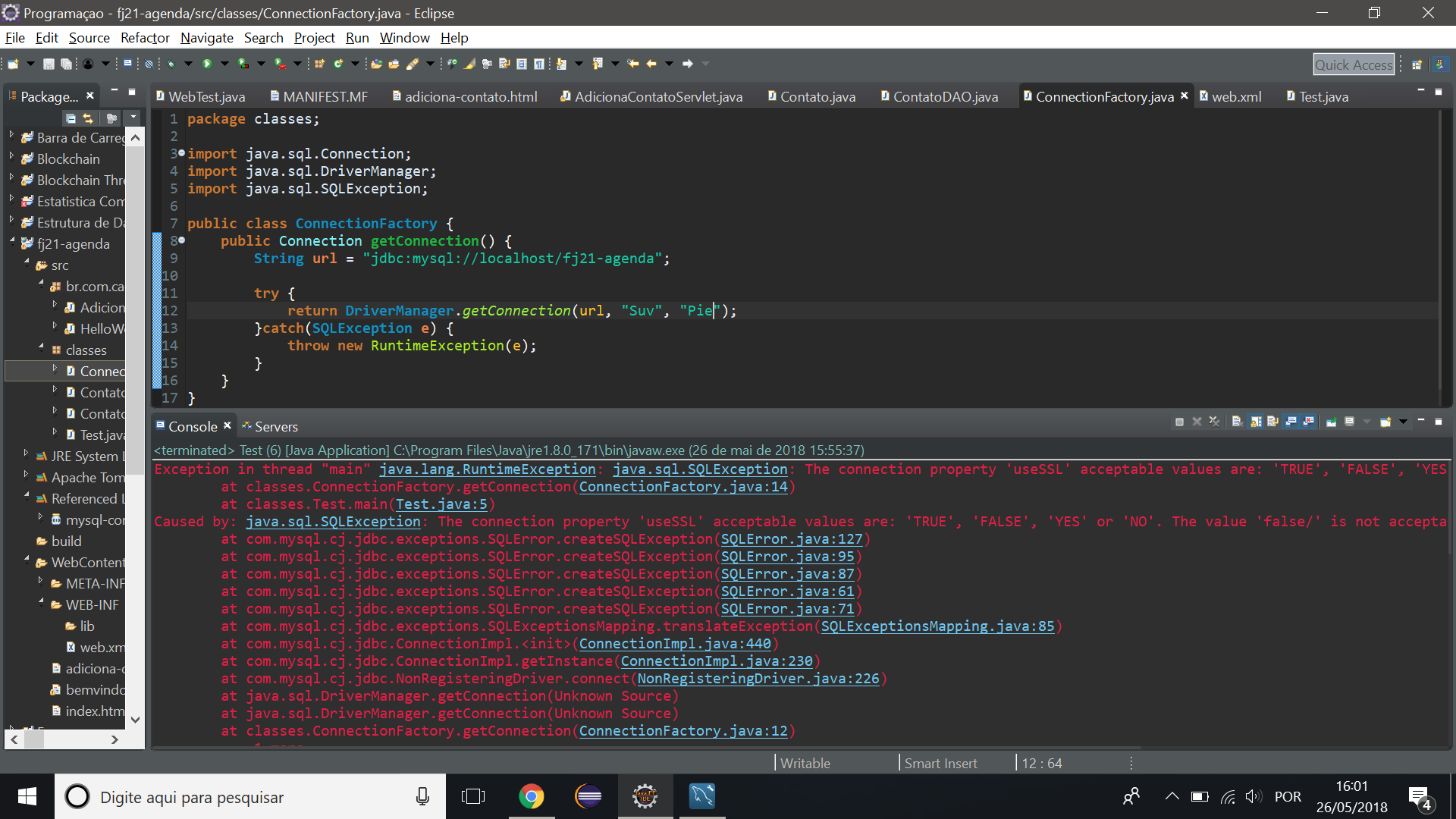The height and width of the screenshot is (819, 1456).
Task: Expand the Apache Tomcat library node
Action: click(x=26, y=475)
